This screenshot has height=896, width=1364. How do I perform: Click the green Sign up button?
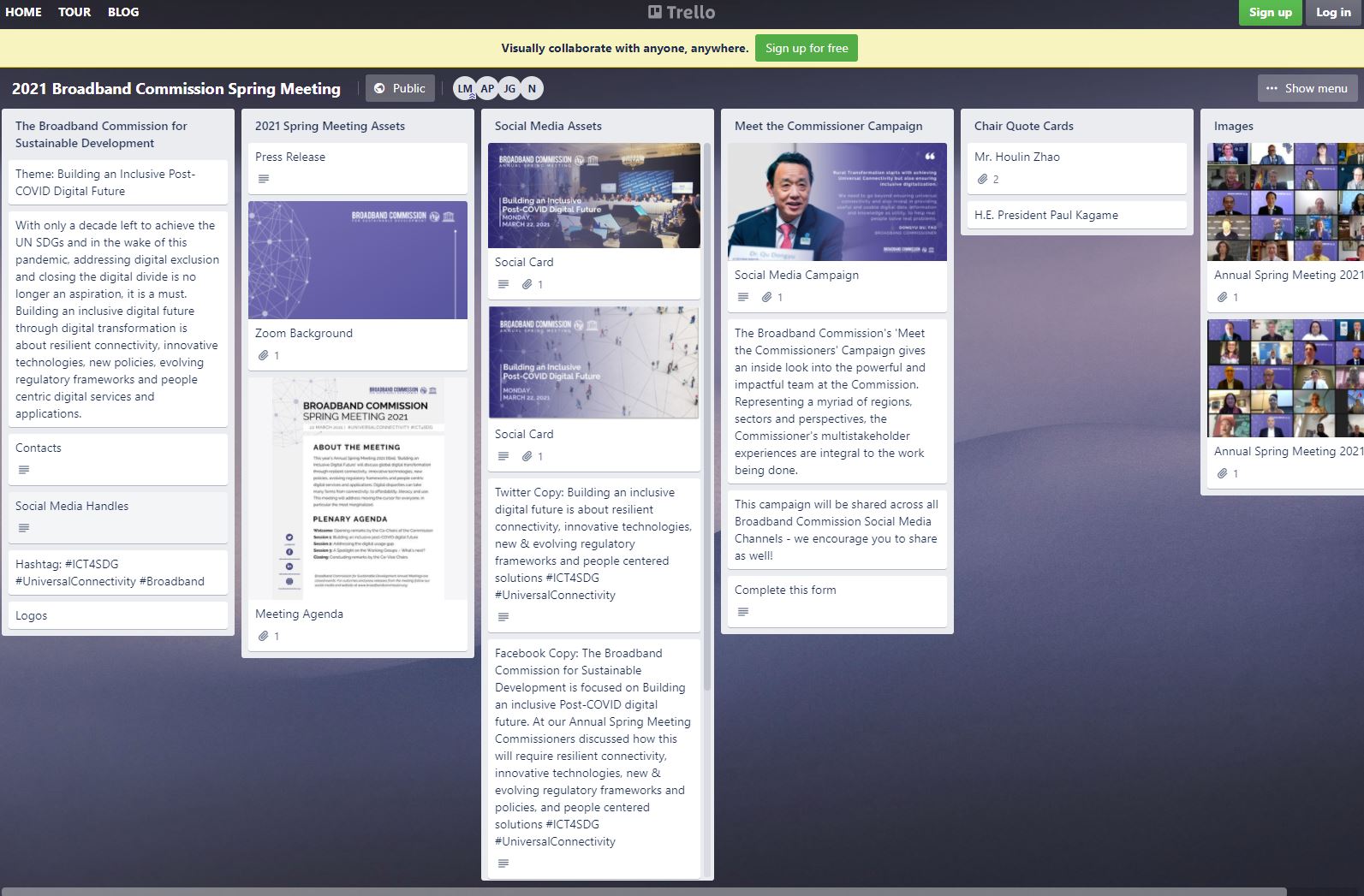[x=1271, y=12]
